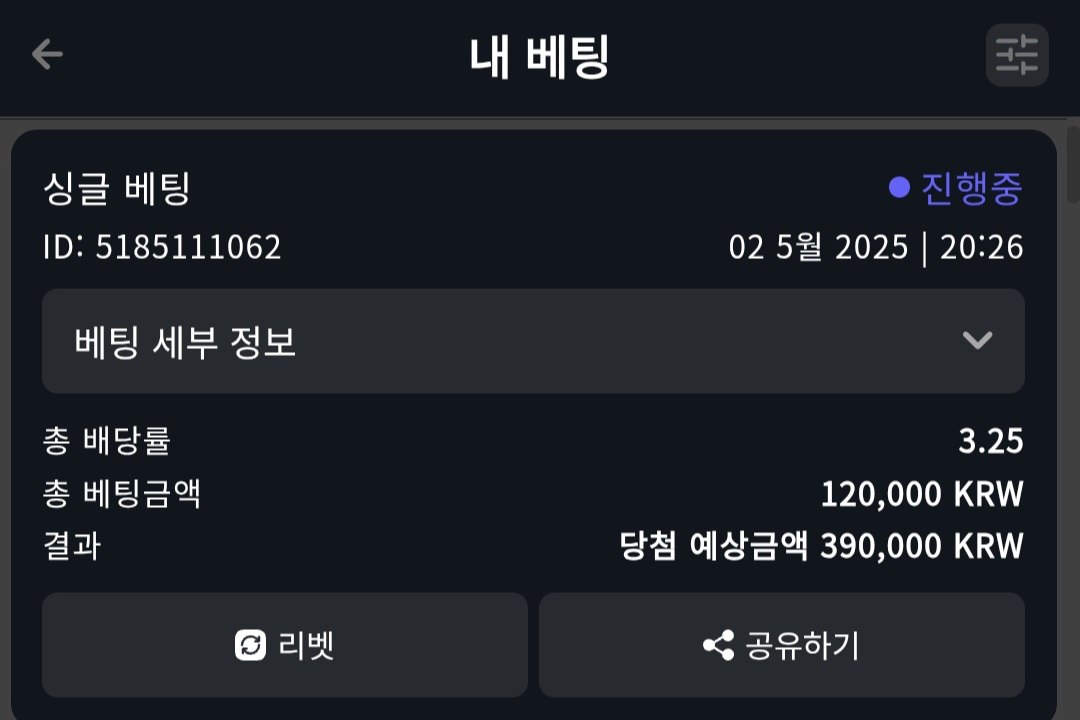Viewport: 1080px width, 720px height.
Task: Click the date 02 5월 2025
Action: (818, 247)
